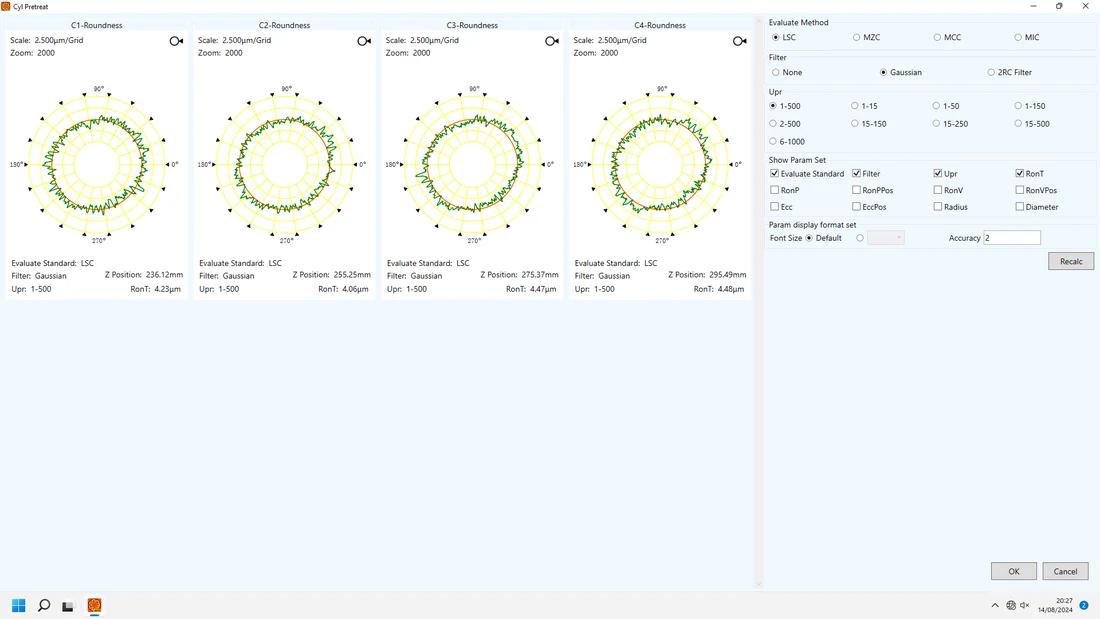1100x619 pixels.
Task: Click the Accuracy input field
Action: (1012, 238)
